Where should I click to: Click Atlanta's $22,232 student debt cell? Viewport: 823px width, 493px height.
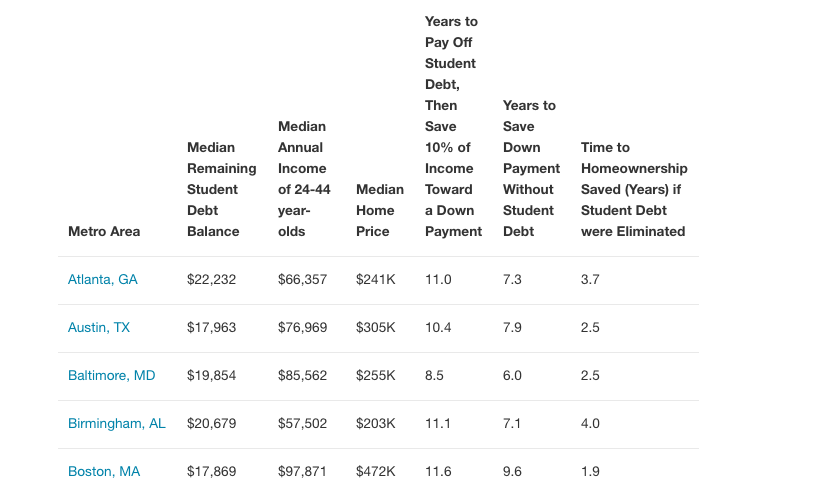(x=211, y=280)
